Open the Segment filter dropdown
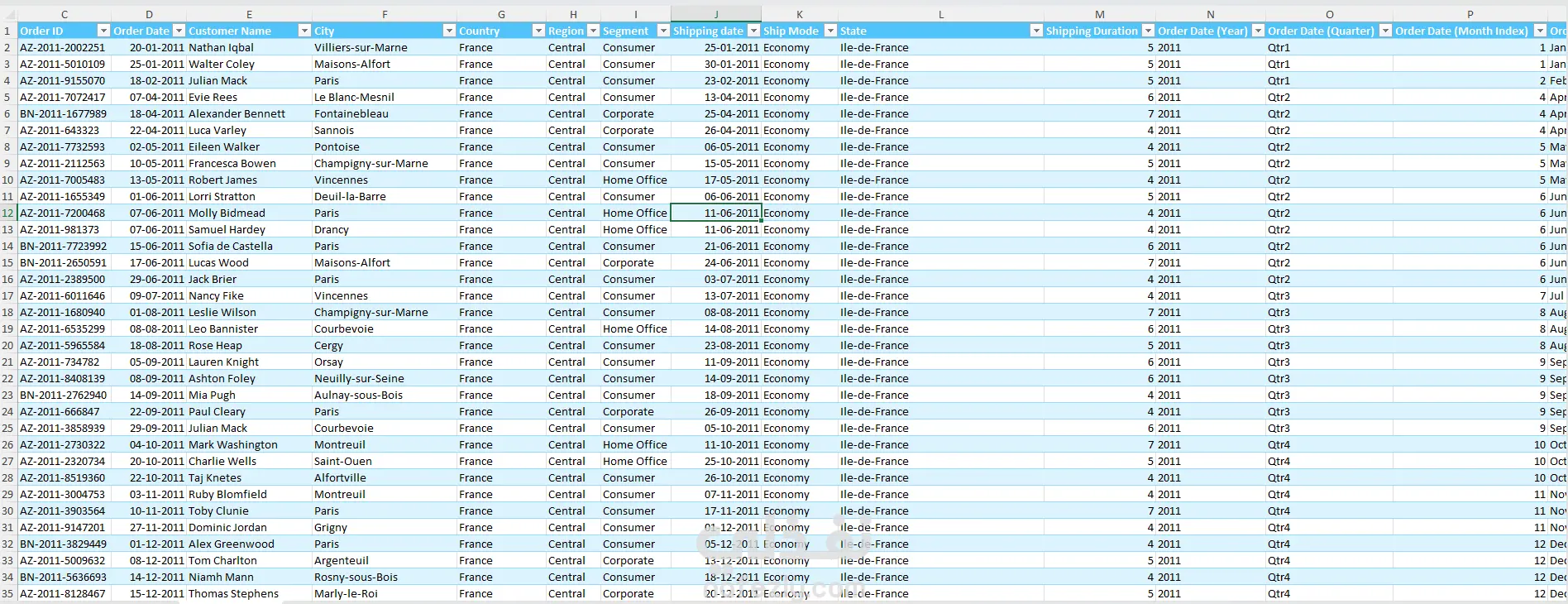Viewport: 1568px width, 604px height. [x=663, y=31]
